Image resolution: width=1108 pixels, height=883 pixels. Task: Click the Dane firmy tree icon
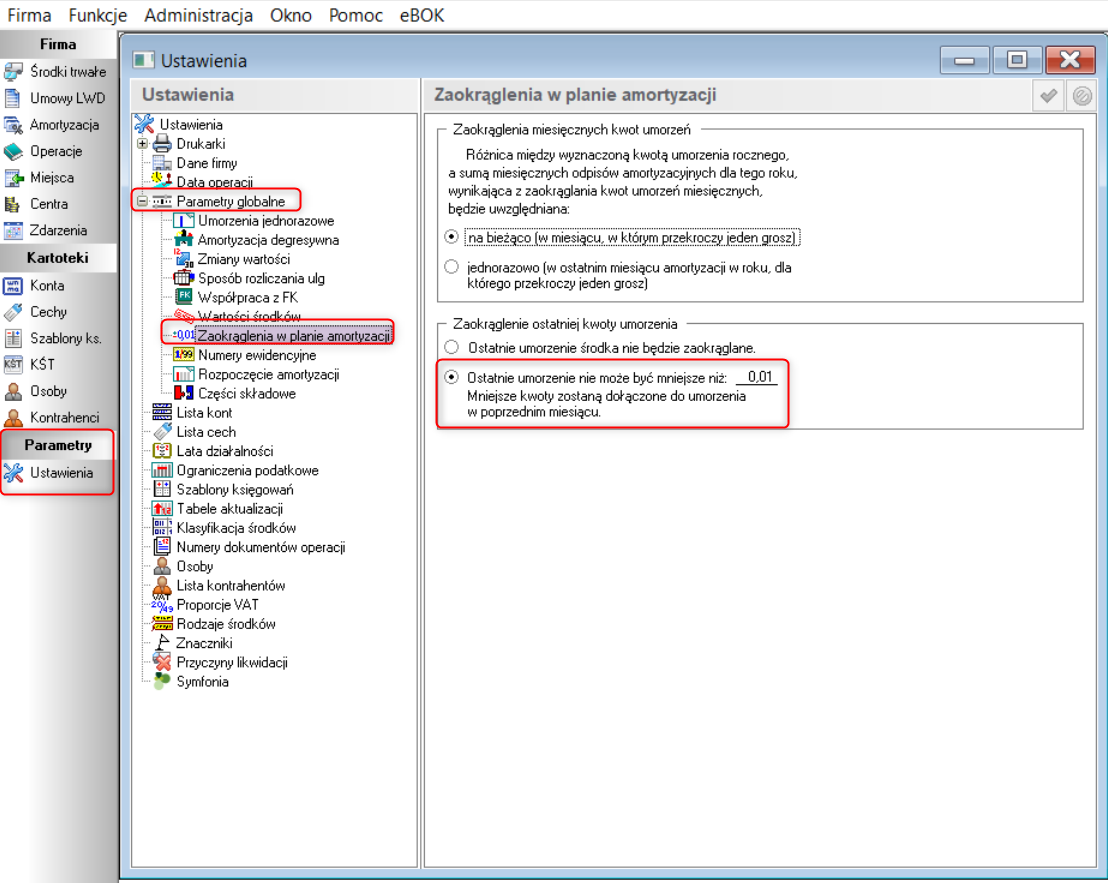[x=163, y=162]
